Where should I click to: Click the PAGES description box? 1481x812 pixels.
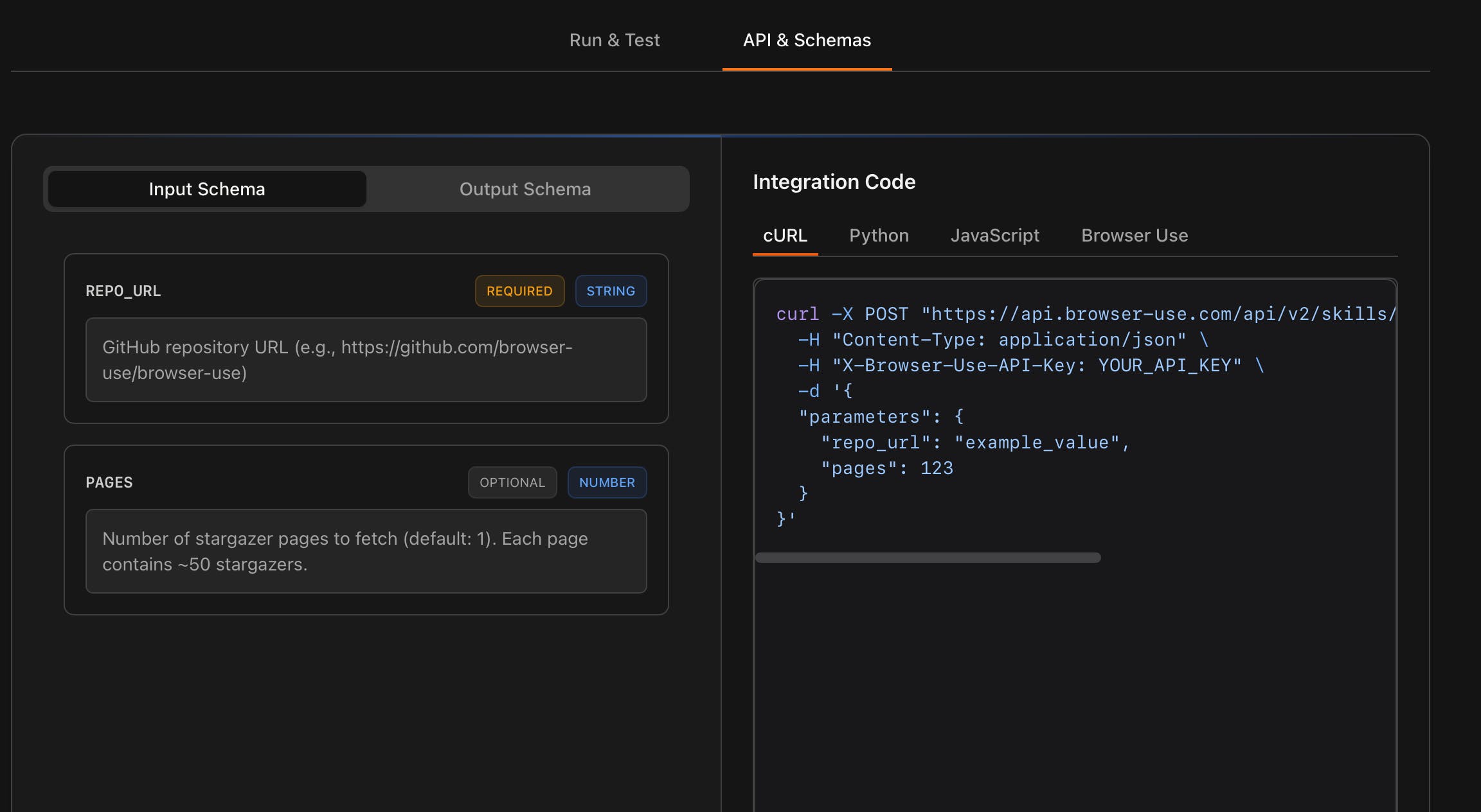[x=366, y=551]
